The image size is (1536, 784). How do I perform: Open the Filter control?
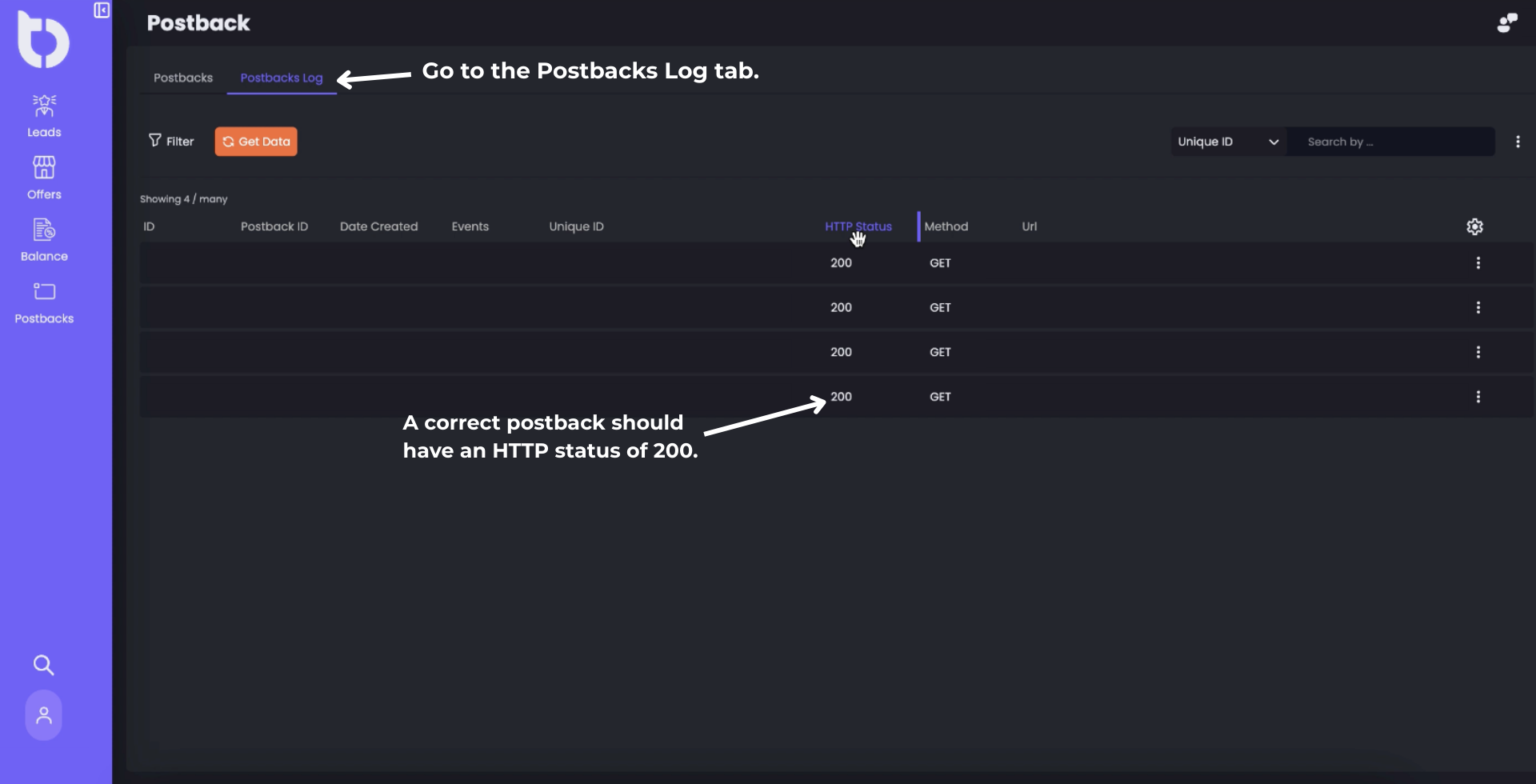coord(171,141)
